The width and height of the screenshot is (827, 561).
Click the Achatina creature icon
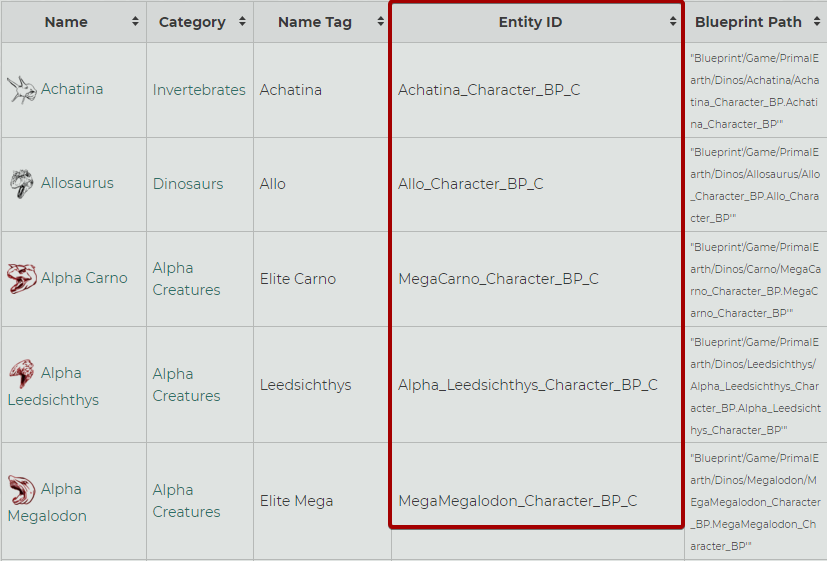coord(21,90)
